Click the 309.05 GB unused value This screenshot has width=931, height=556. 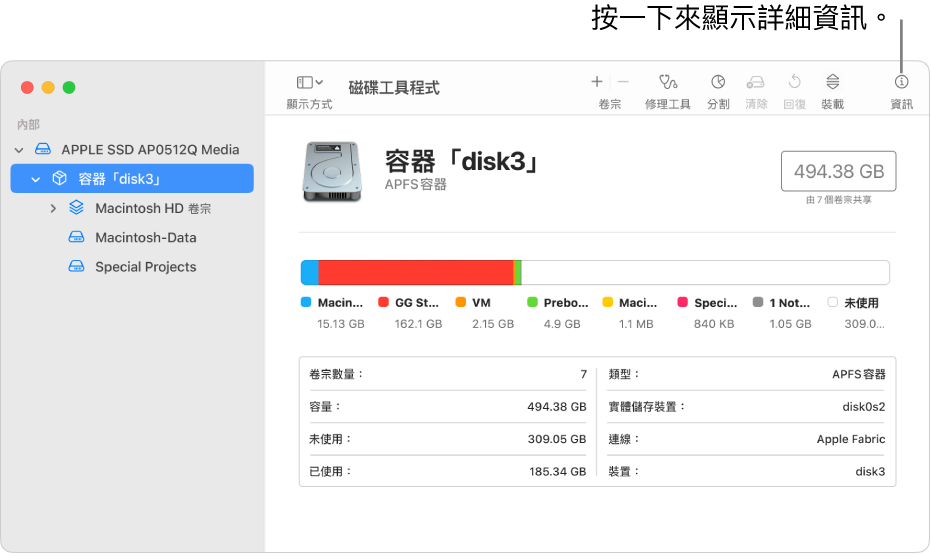point(557,439)
